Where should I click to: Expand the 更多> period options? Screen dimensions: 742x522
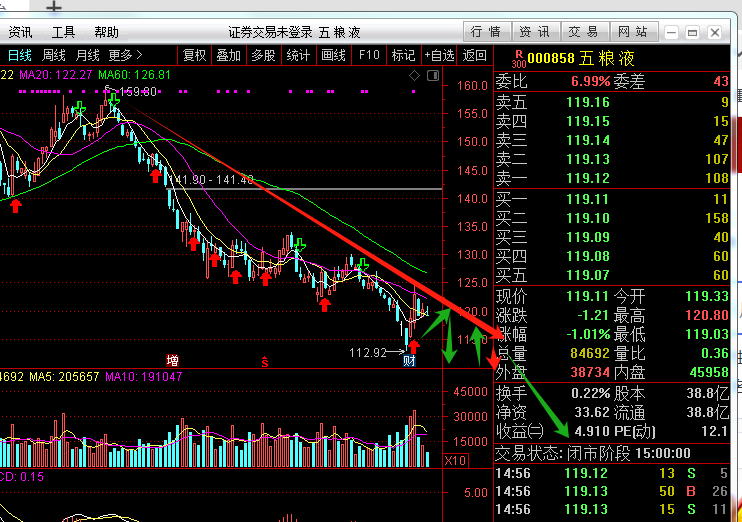pos(126,55)
